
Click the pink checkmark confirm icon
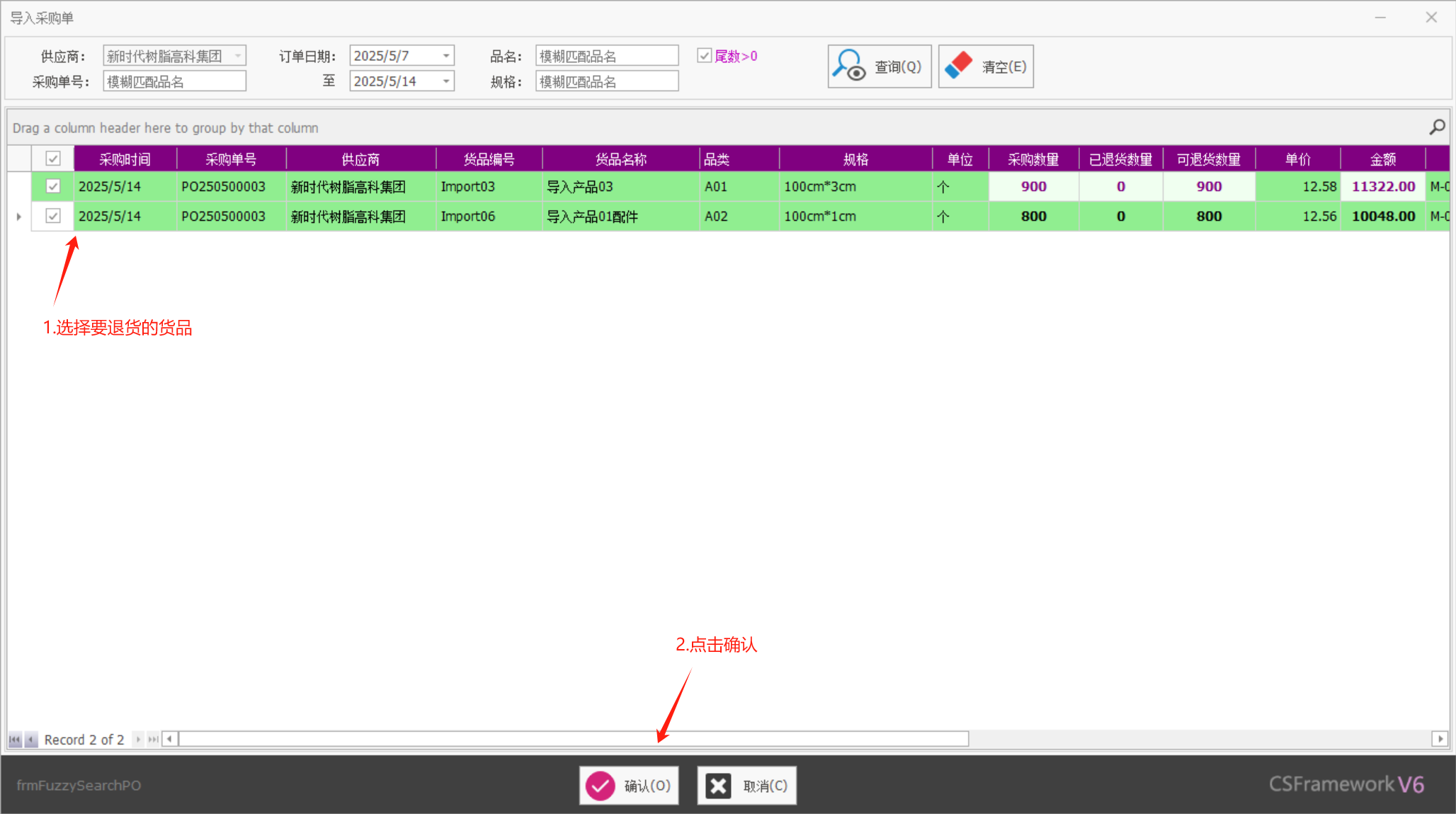pos(600,786)
